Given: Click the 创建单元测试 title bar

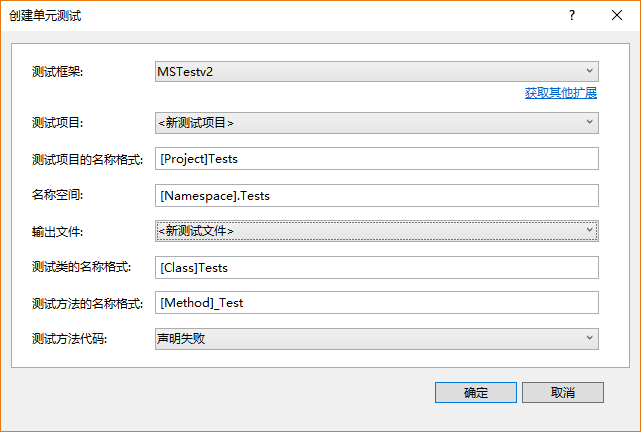Looking at the screenshot, I should 250,15.
